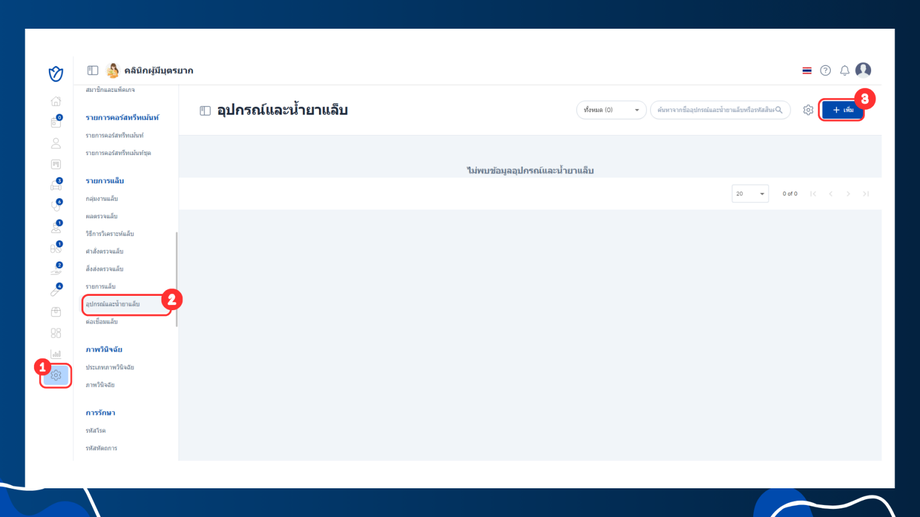Go to last page of results

tap(866, 194)
